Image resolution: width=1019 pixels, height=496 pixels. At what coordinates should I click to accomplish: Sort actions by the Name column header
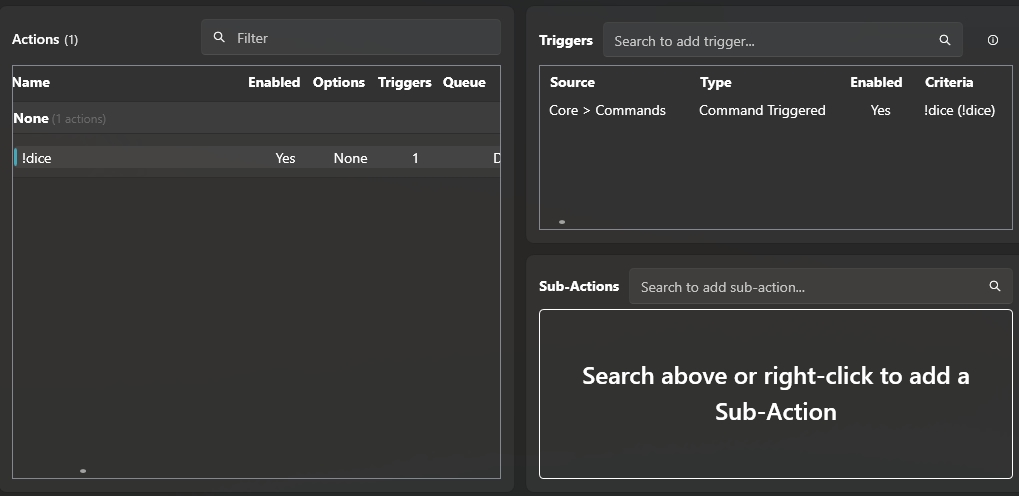point(31,82)
